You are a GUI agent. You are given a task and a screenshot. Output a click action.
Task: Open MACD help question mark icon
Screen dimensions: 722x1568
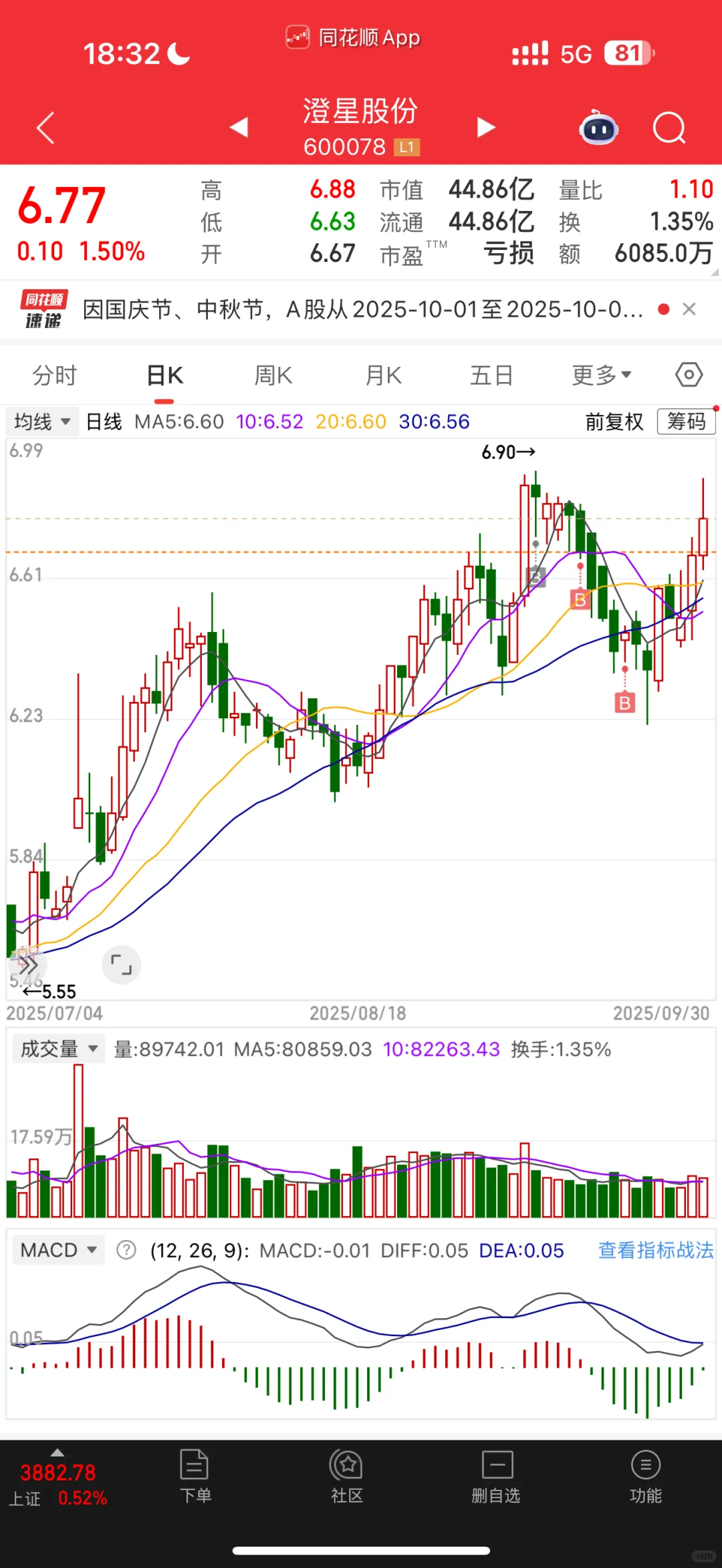tap(126, 1250)
